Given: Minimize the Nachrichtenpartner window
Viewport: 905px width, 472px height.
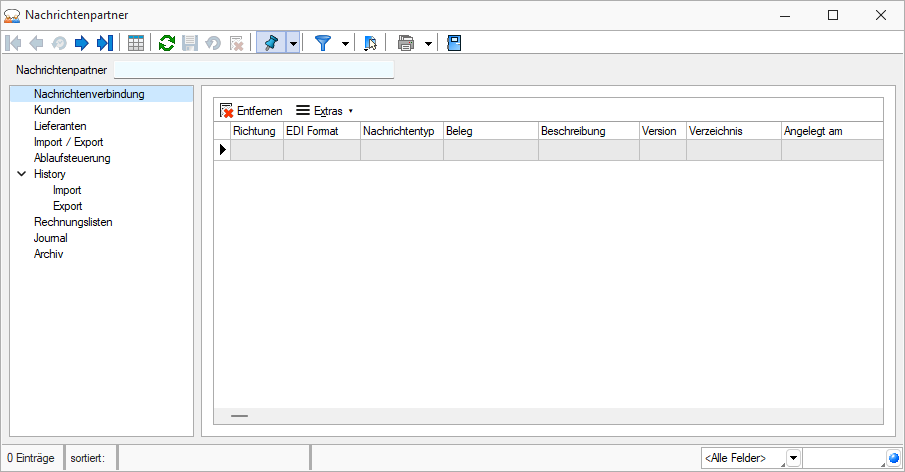Looking at the screenshot, I should [x=785, y=15].
